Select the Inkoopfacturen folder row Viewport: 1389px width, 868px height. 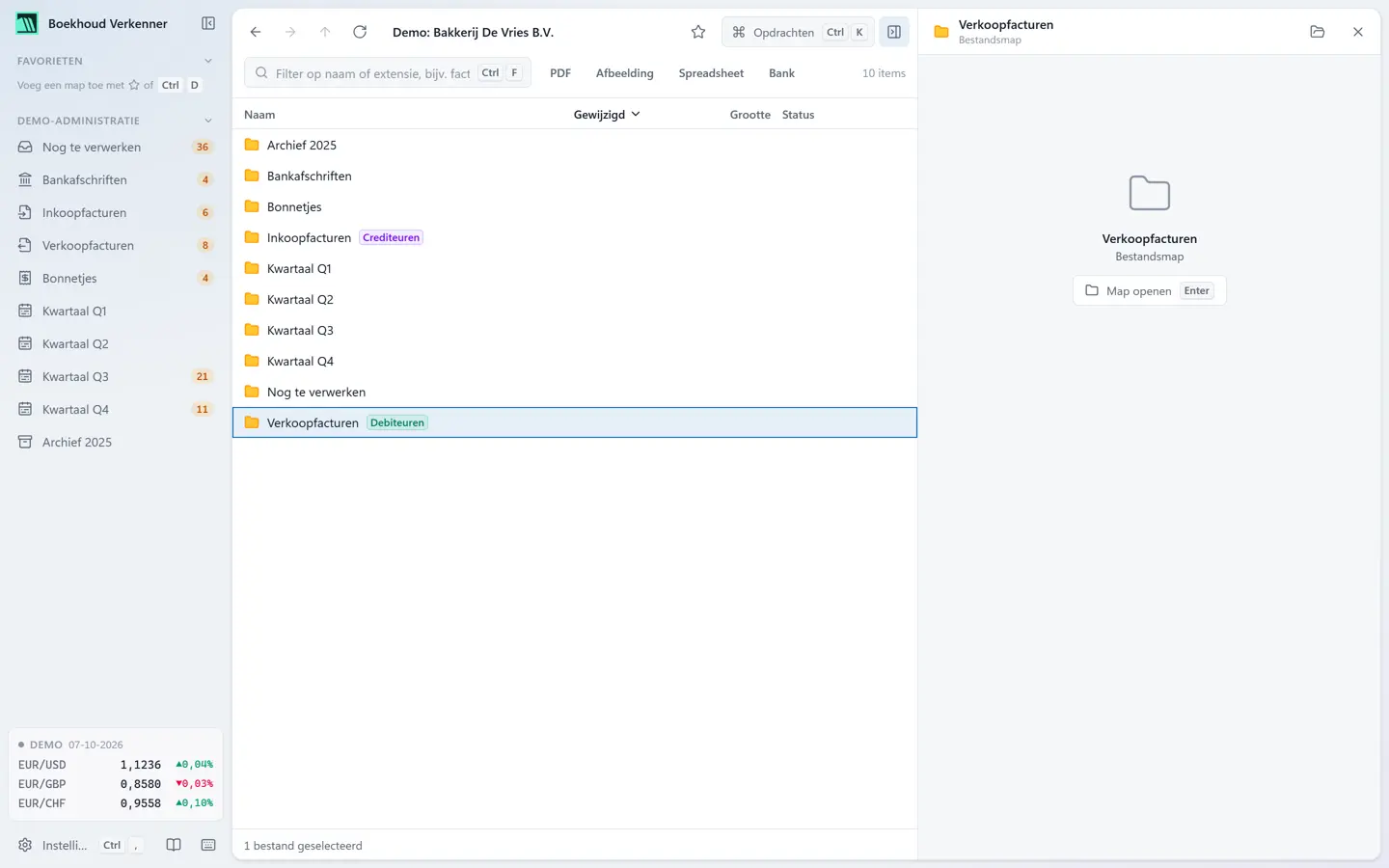[x=575, y=237]
